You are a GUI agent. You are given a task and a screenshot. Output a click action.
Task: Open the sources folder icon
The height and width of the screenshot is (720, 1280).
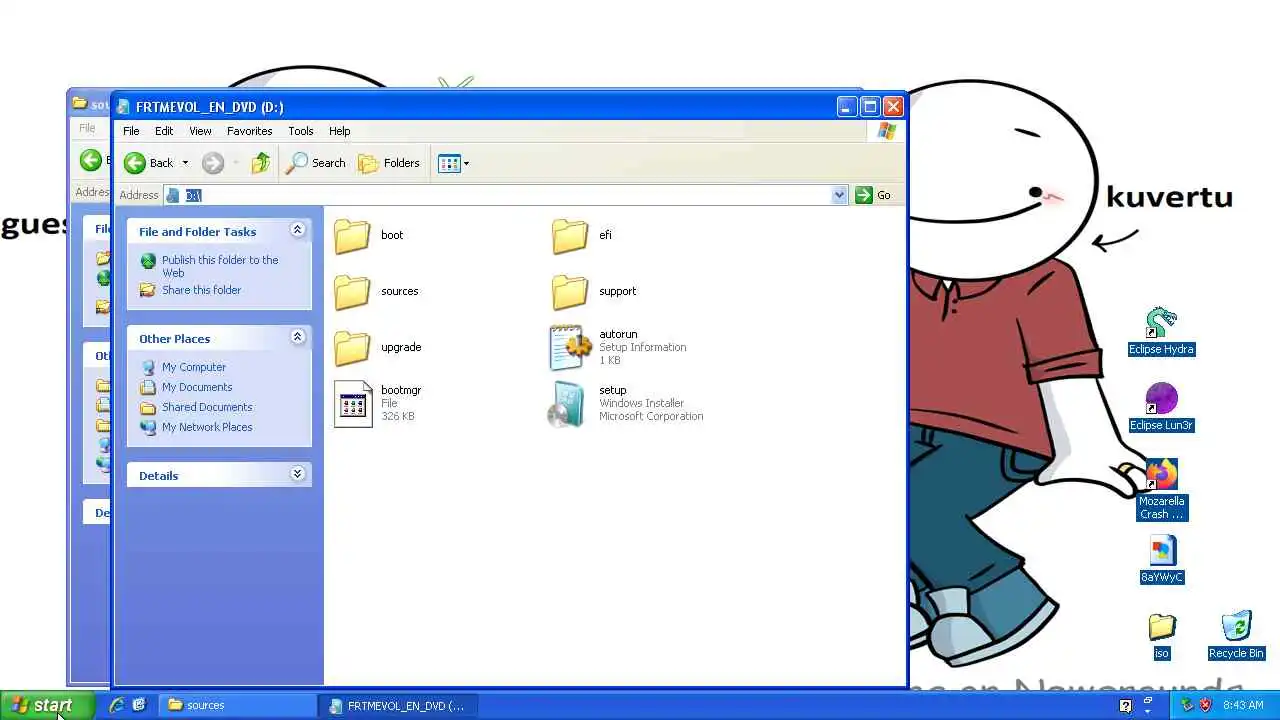352,292
